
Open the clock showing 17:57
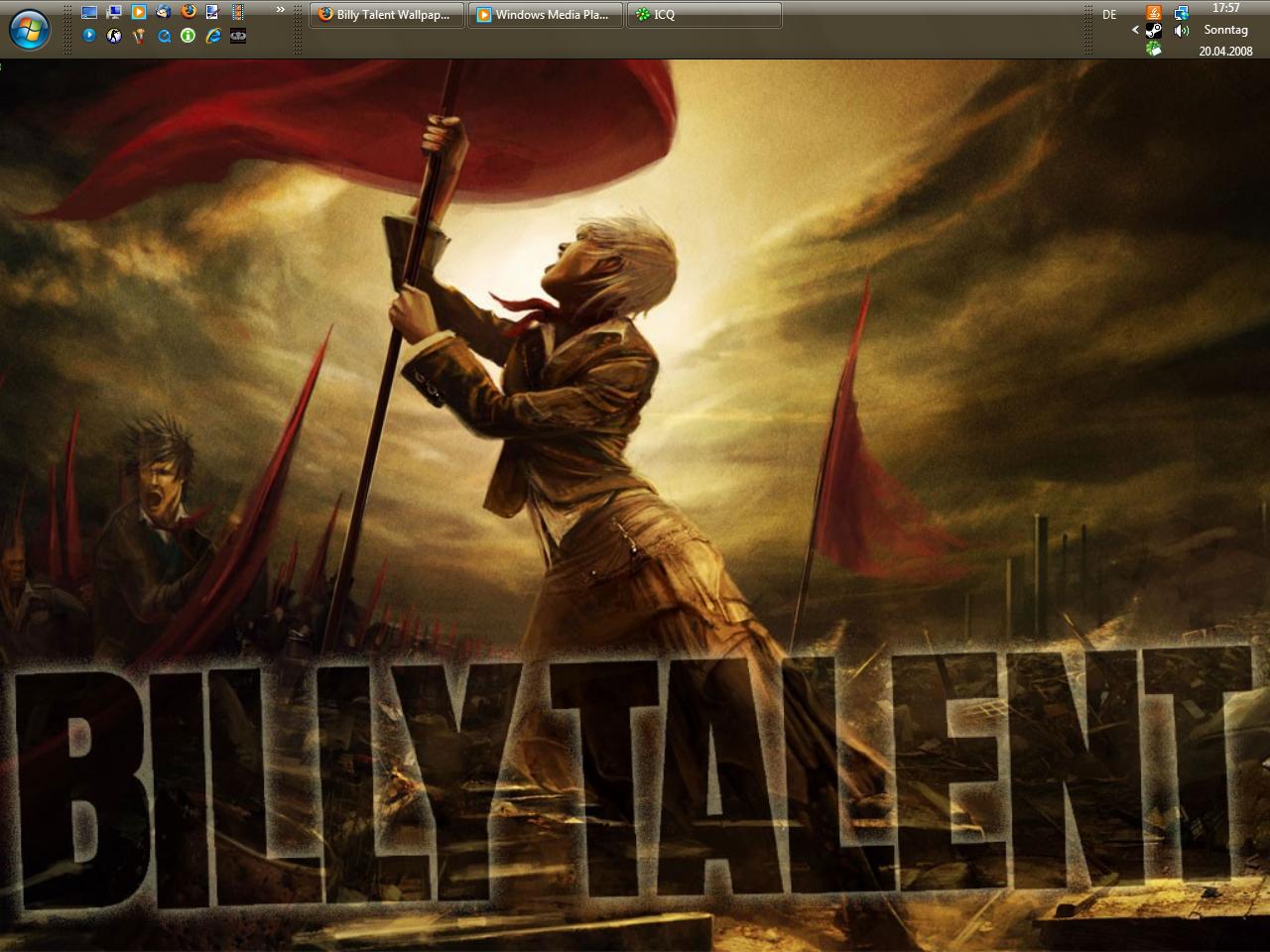pyautogui.click(x=1225, y=8)
